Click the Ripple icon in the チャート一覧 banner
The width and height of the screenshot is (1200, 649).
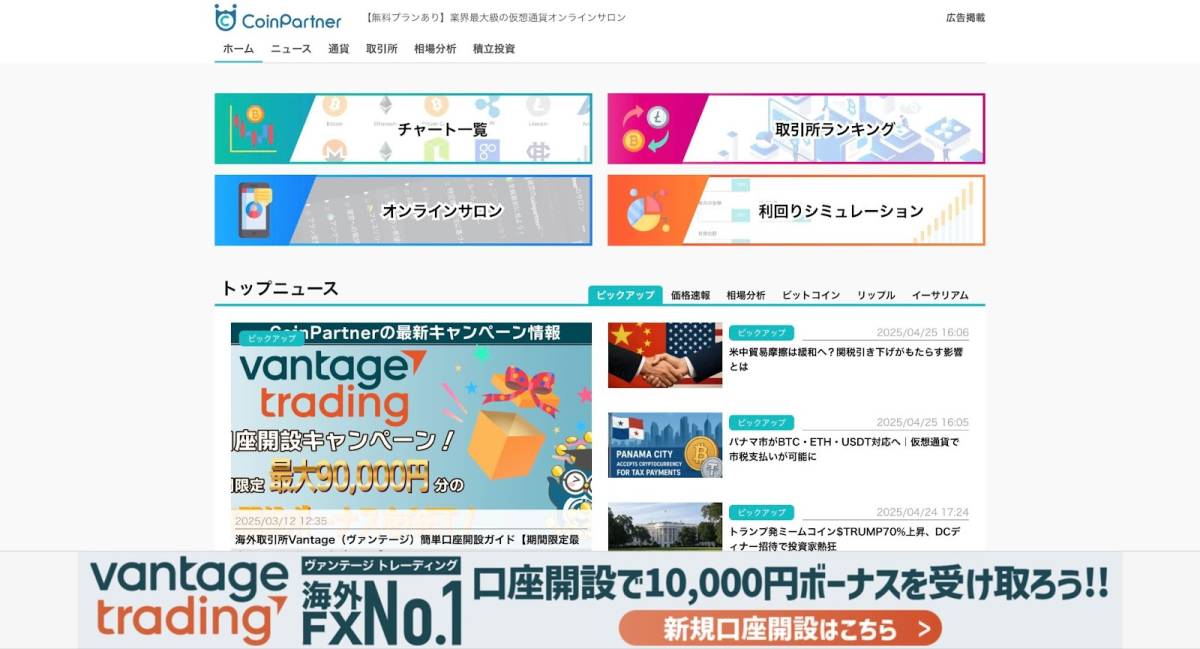tap(486, 105)
